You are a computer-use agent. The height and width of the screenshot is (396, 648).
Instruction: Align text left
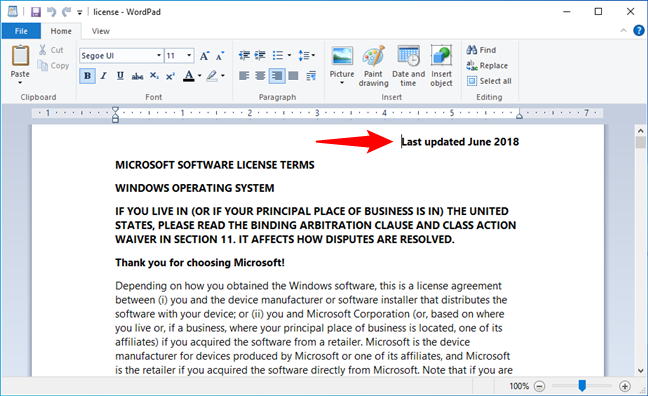(244, 76)
